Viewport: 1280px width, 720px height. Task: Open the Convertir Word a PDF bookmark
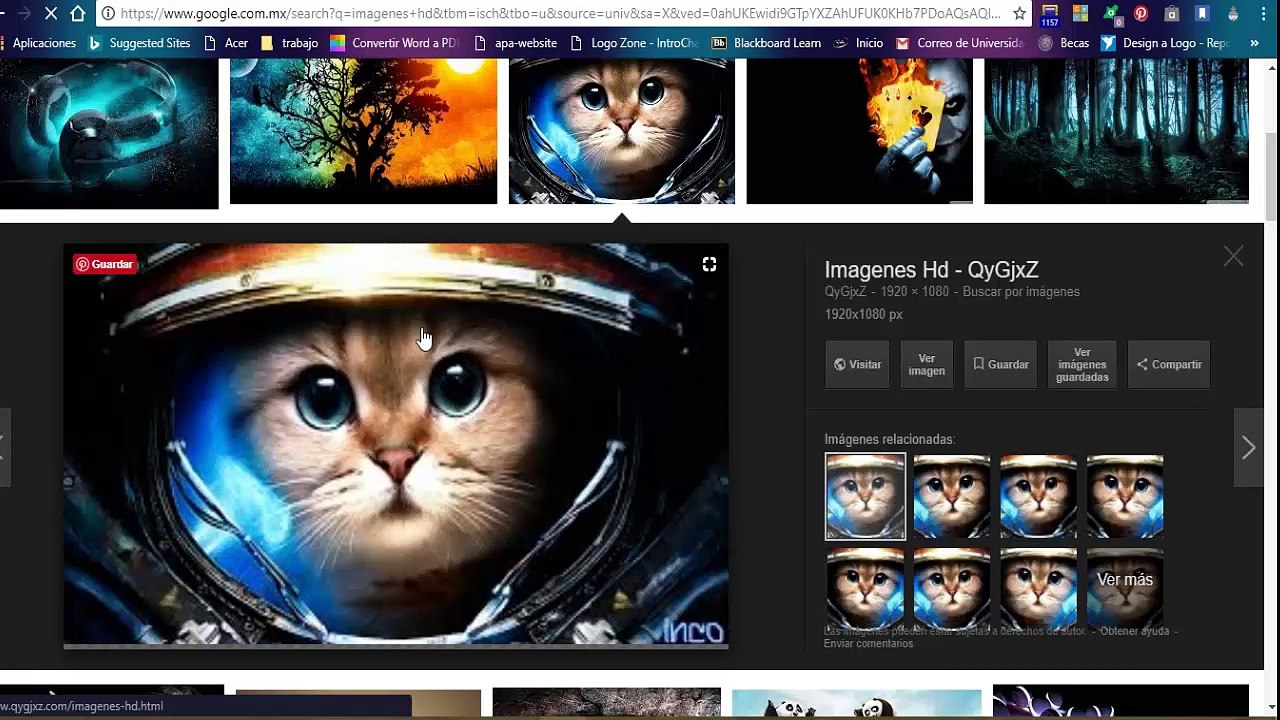[394, 43]
